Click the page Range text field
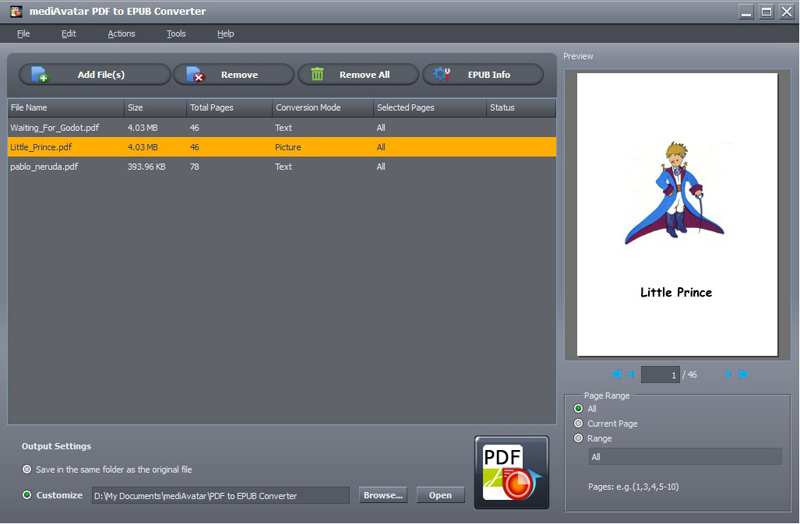 point(685,457)
